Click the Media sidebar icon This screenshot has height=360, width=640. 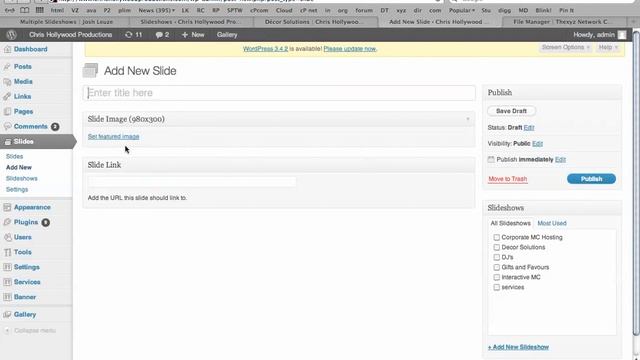(7, 82)
